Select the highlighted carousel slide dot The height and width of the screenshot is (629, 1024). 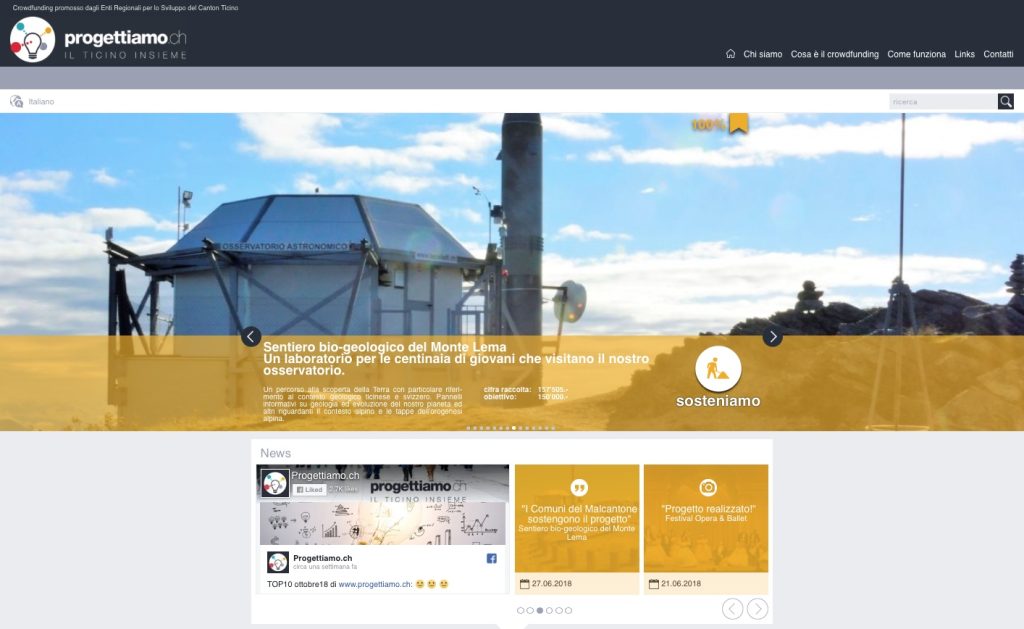(512, 425)
